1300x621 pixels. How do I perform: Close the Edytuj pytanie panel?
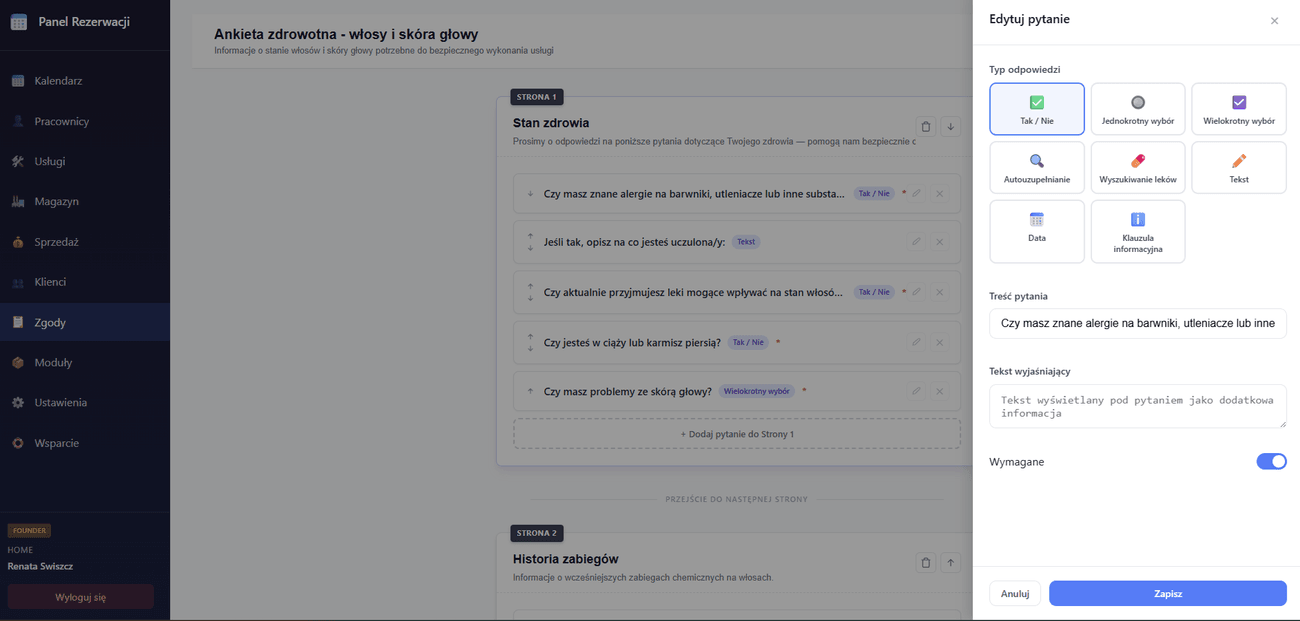(x=1274, y=21)
